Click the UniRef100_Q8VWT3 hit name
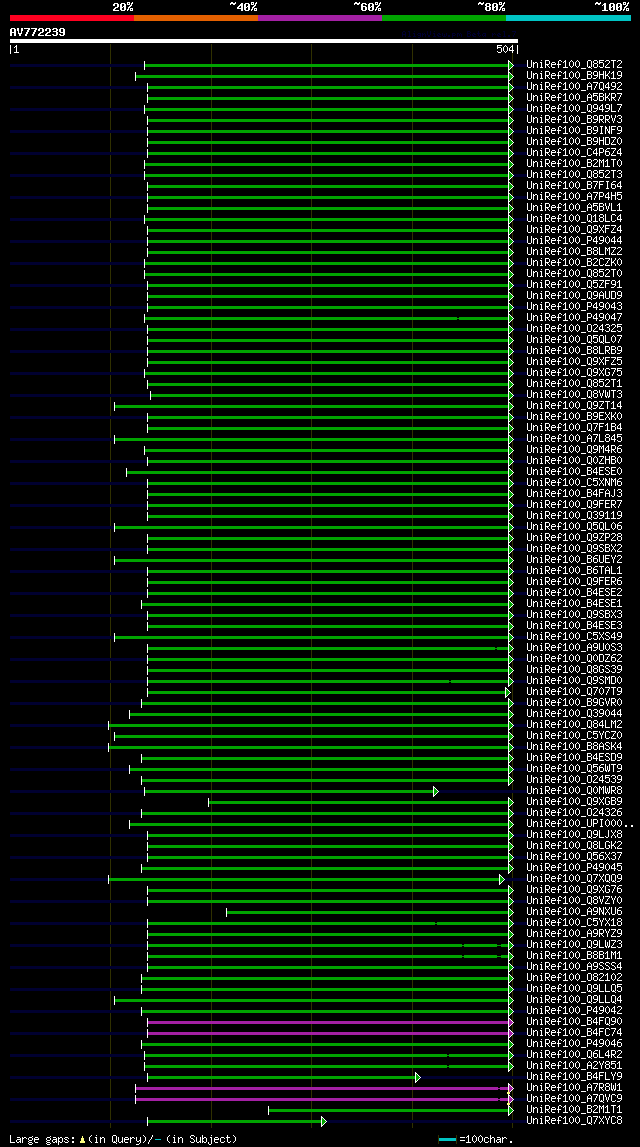Screen dimensions: 640x1147 (574, 394)
